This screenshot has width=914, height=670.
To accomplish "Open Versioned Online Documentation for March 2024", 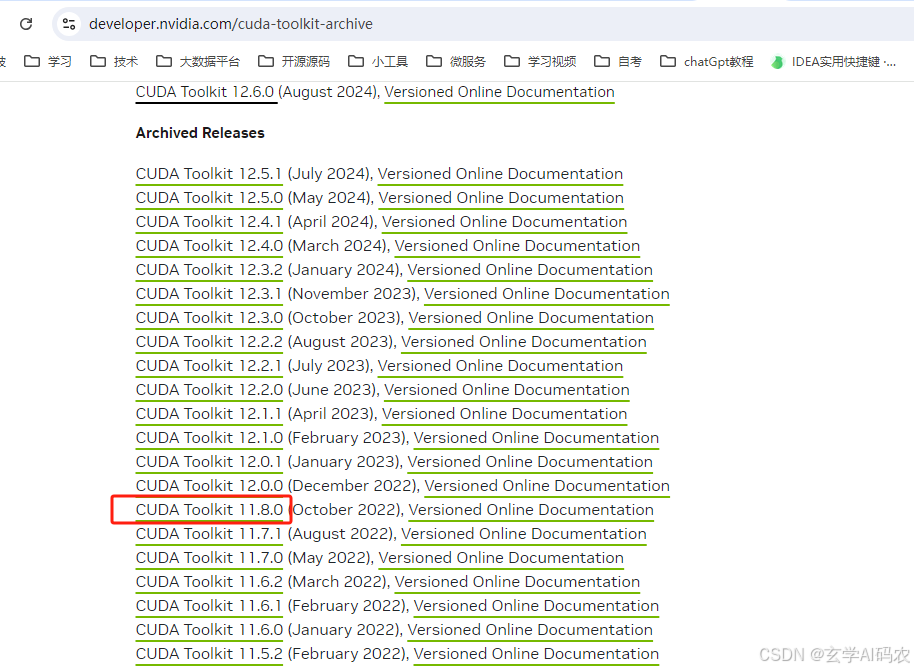I will click(x=518, y=245).
